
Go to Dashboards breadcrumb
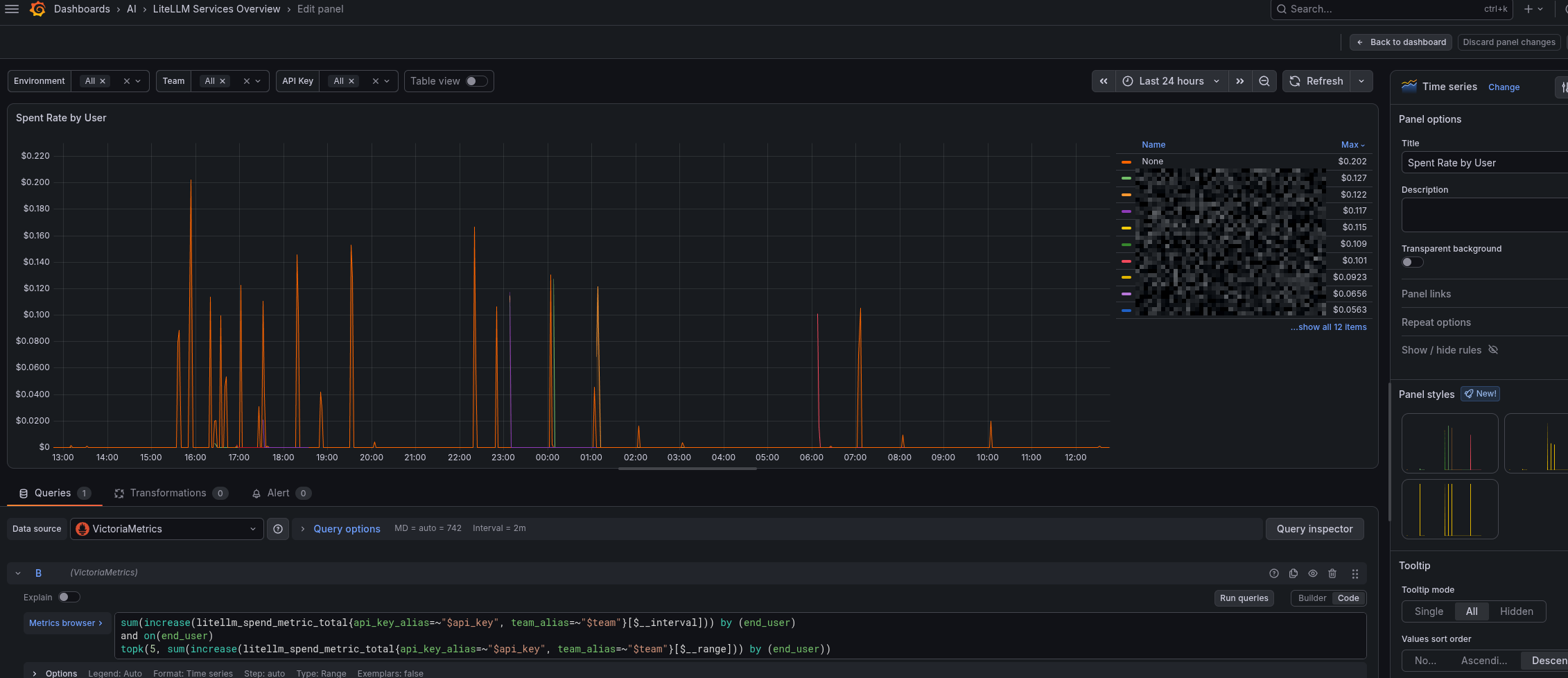82,9
